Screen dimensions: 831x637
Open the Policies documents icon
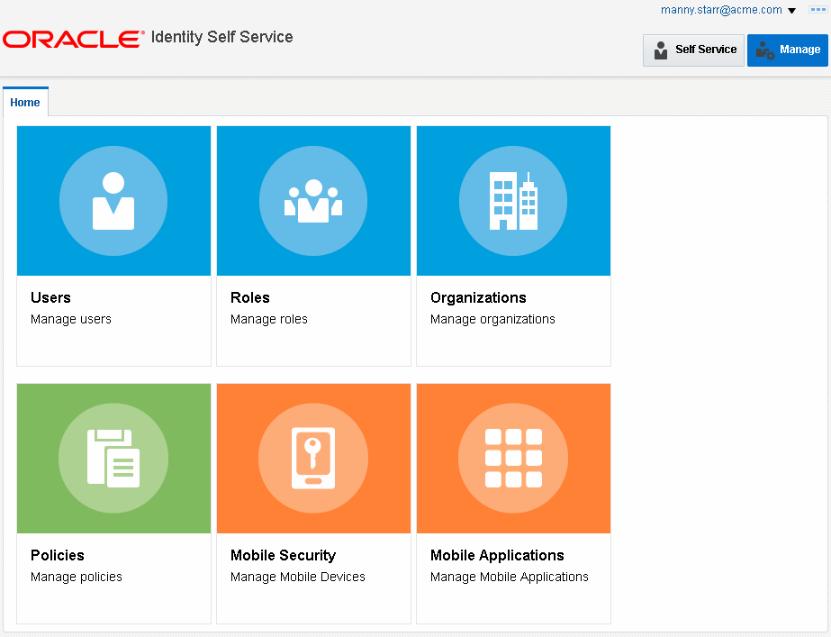pos(113,458)
